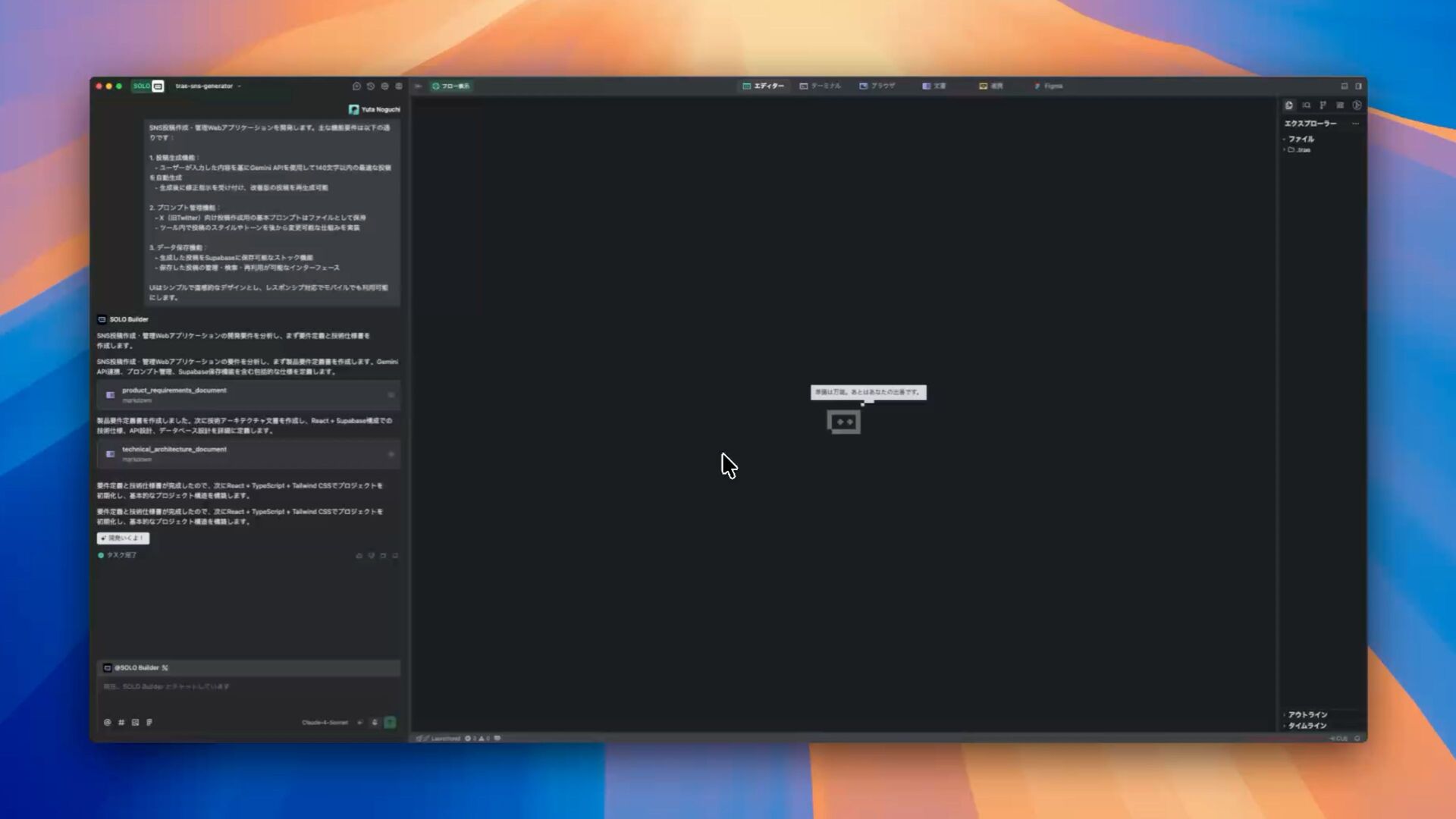Click the thumbs up feedback icon
This screenshot has width=1456, height=819.
click(x=359, y=556)
